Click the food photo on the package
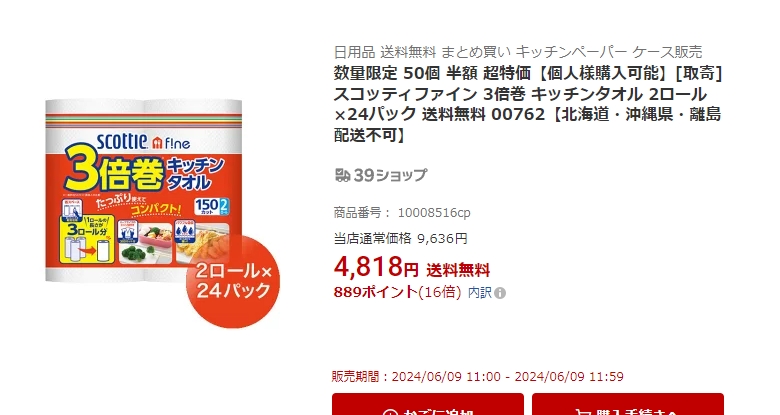Viewport: 780px width, 415px height. (174, 243)
